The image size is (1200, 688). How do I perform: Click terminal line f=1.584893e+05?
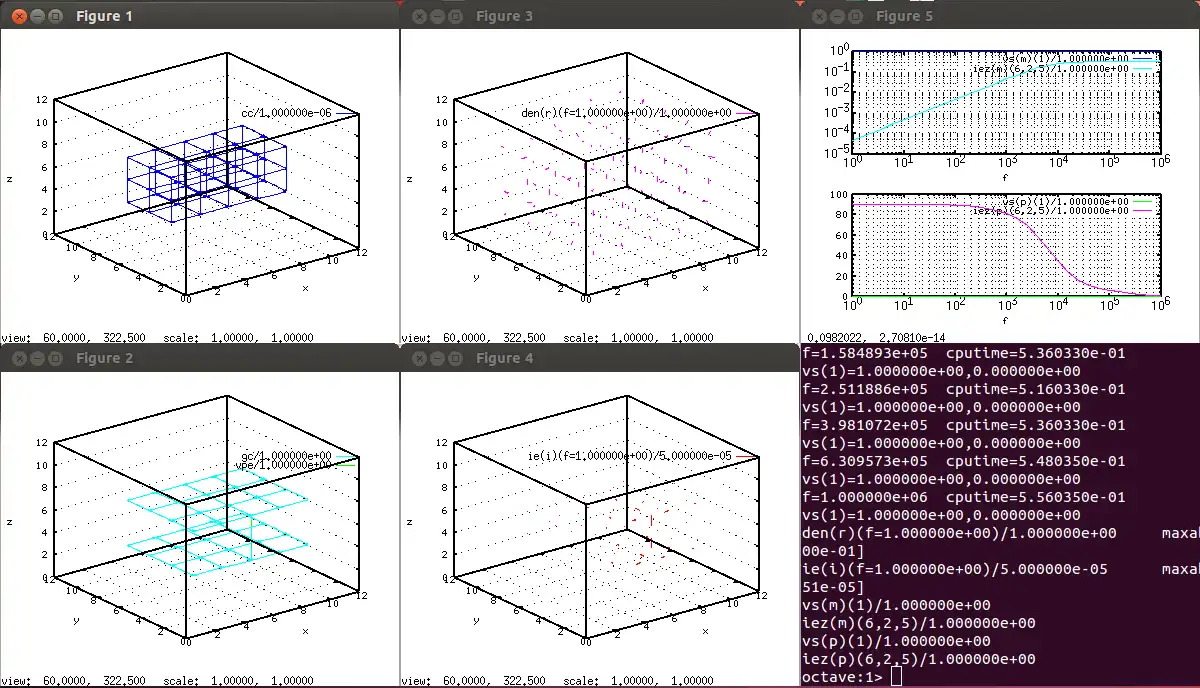964,353
